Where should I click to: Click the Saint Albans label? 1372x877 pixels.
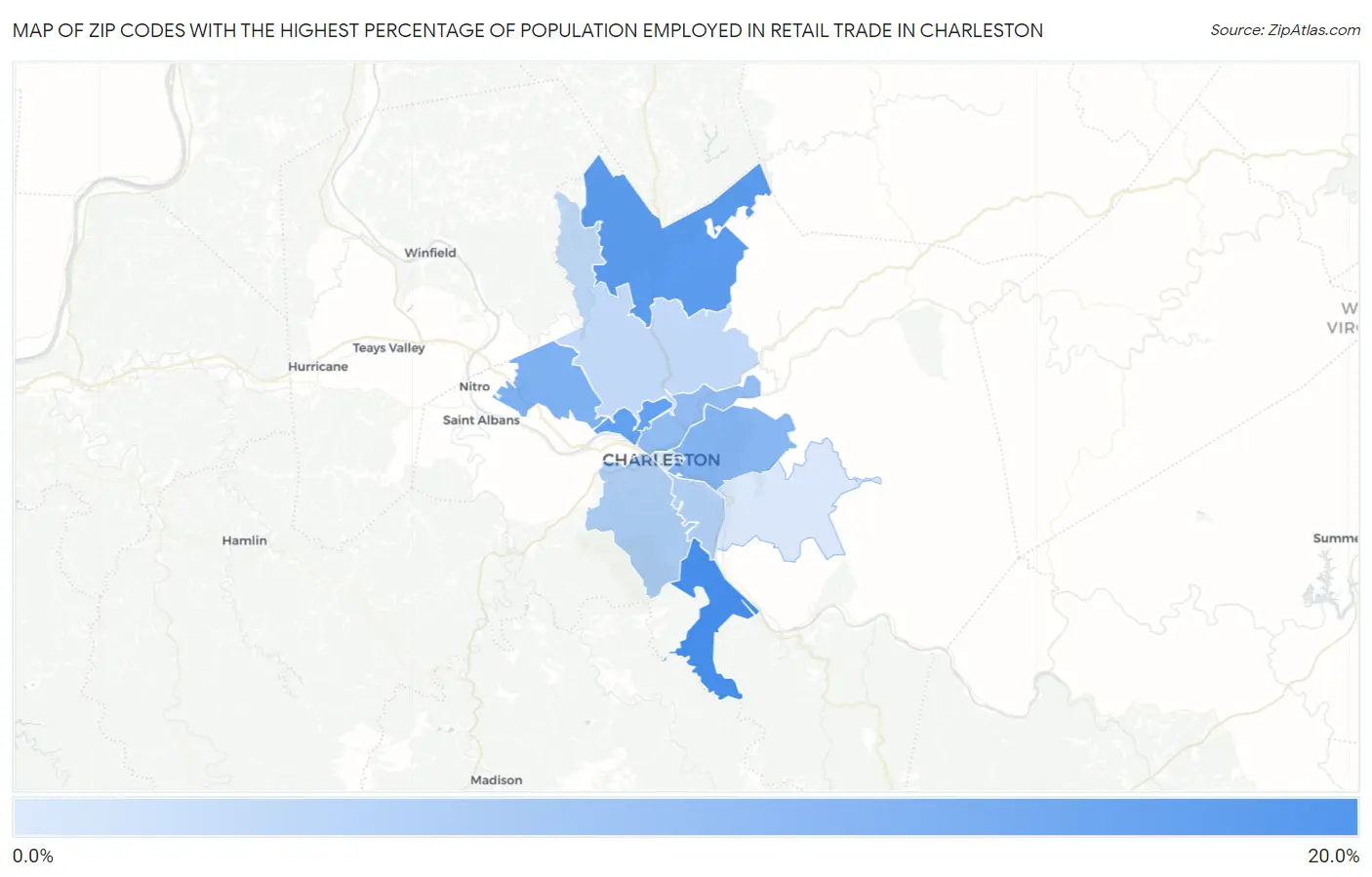[x=481, y=420]
